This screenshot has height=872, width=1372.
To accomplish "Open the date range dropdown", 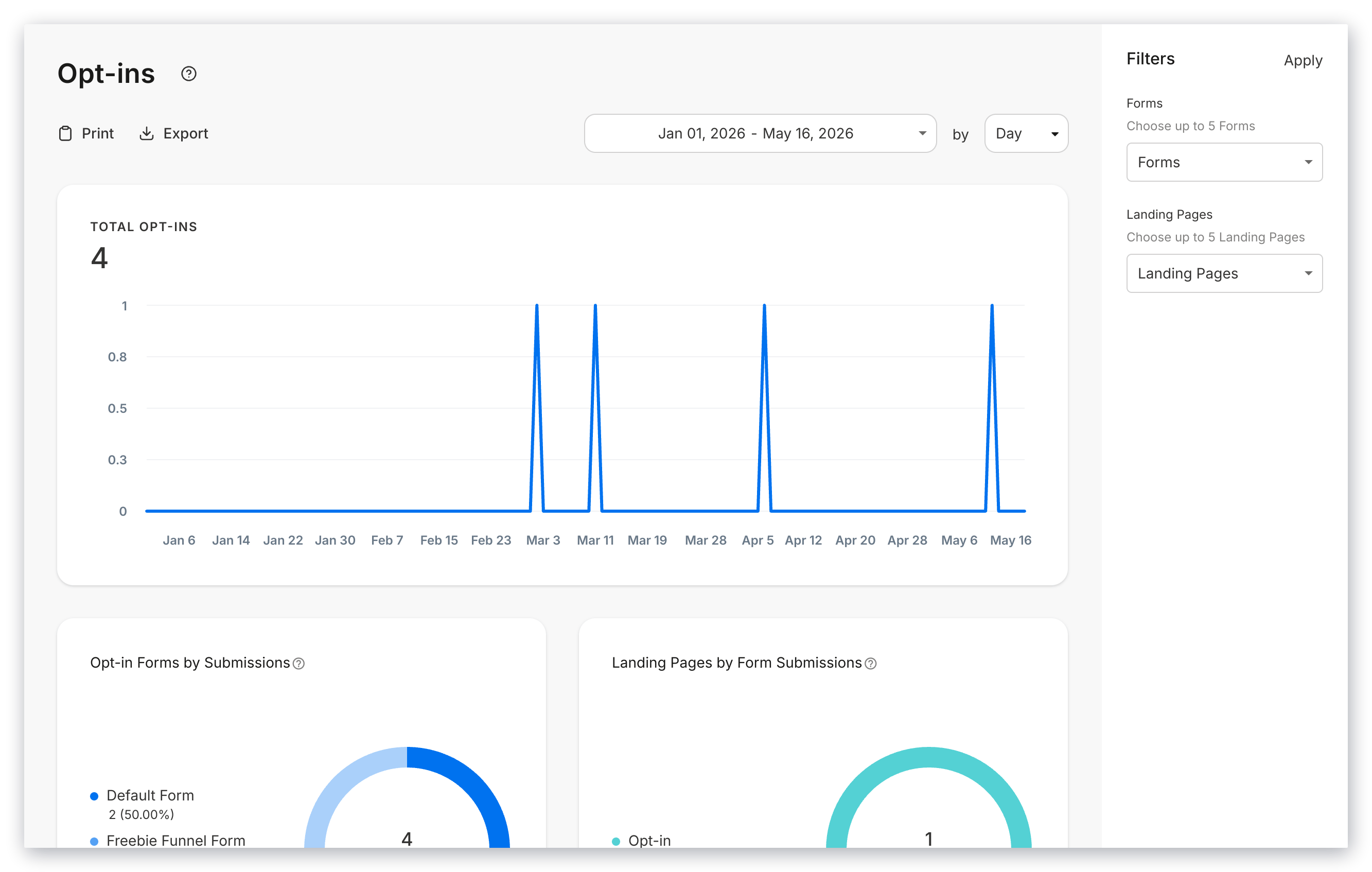I will (x=760, y=133).
